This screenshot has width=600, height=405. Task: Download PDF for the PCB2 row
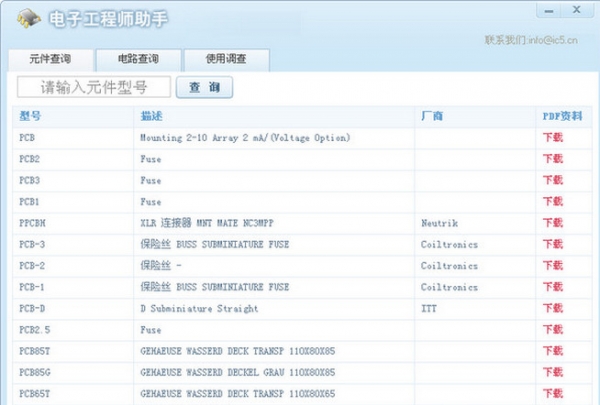point(553,159)
